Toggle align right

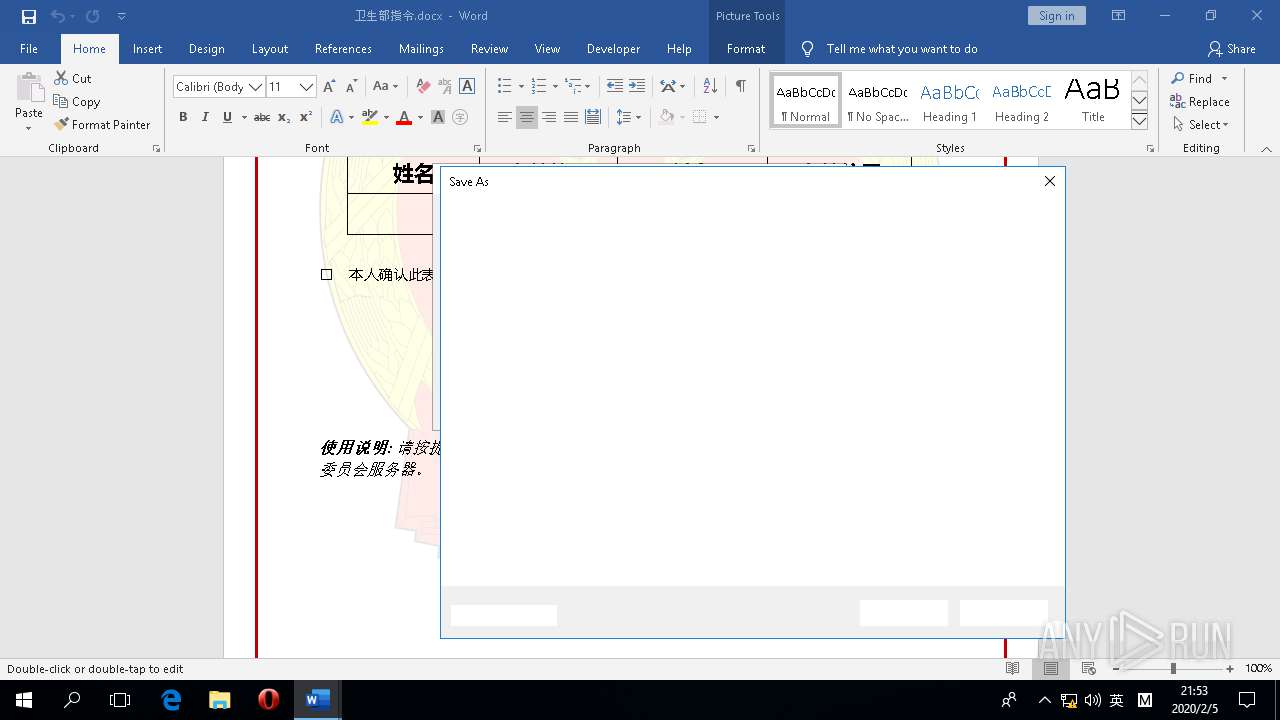tap(549, 117)
